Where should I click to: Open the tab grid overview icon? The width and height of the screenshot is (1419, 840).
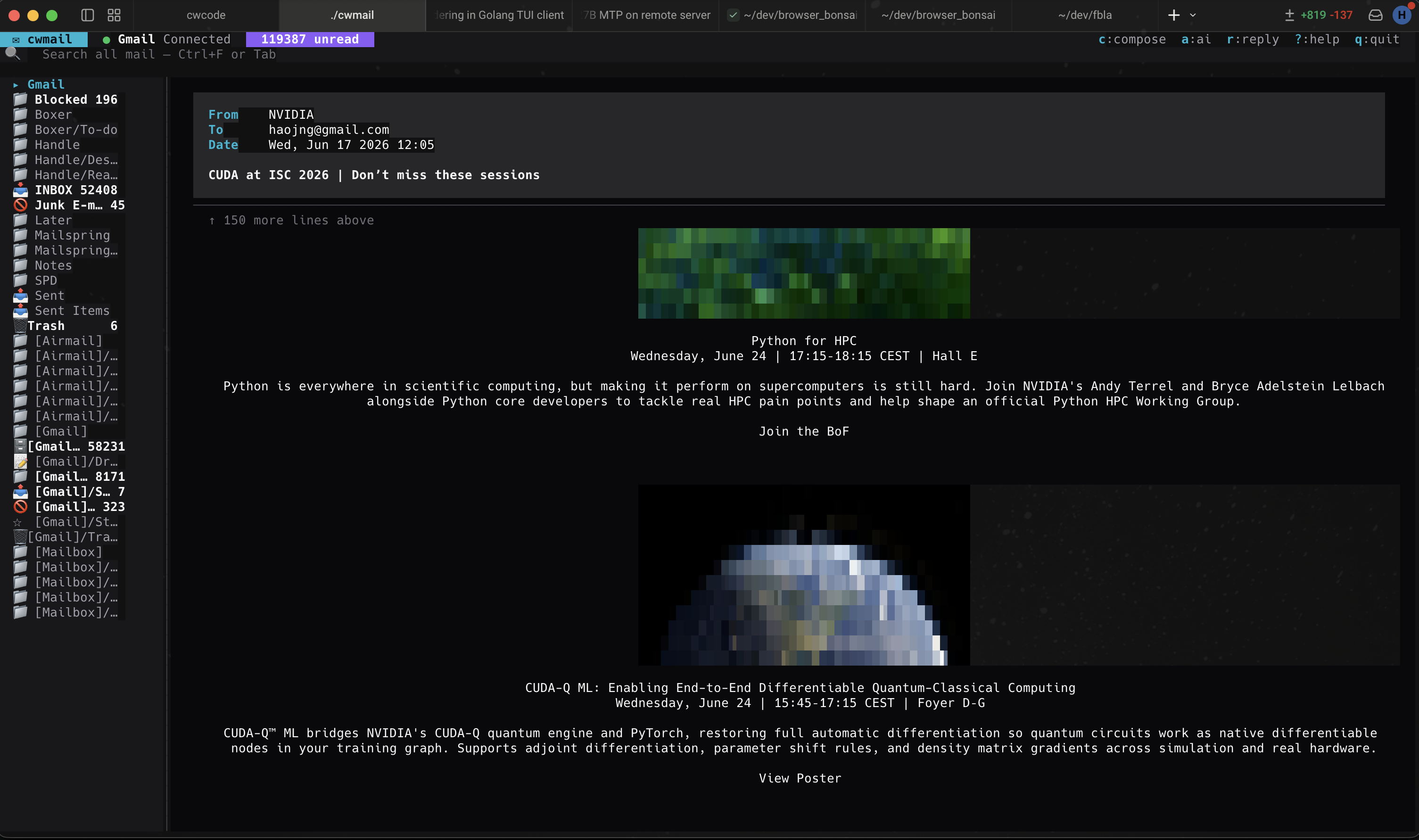click(x=115, y=15)
